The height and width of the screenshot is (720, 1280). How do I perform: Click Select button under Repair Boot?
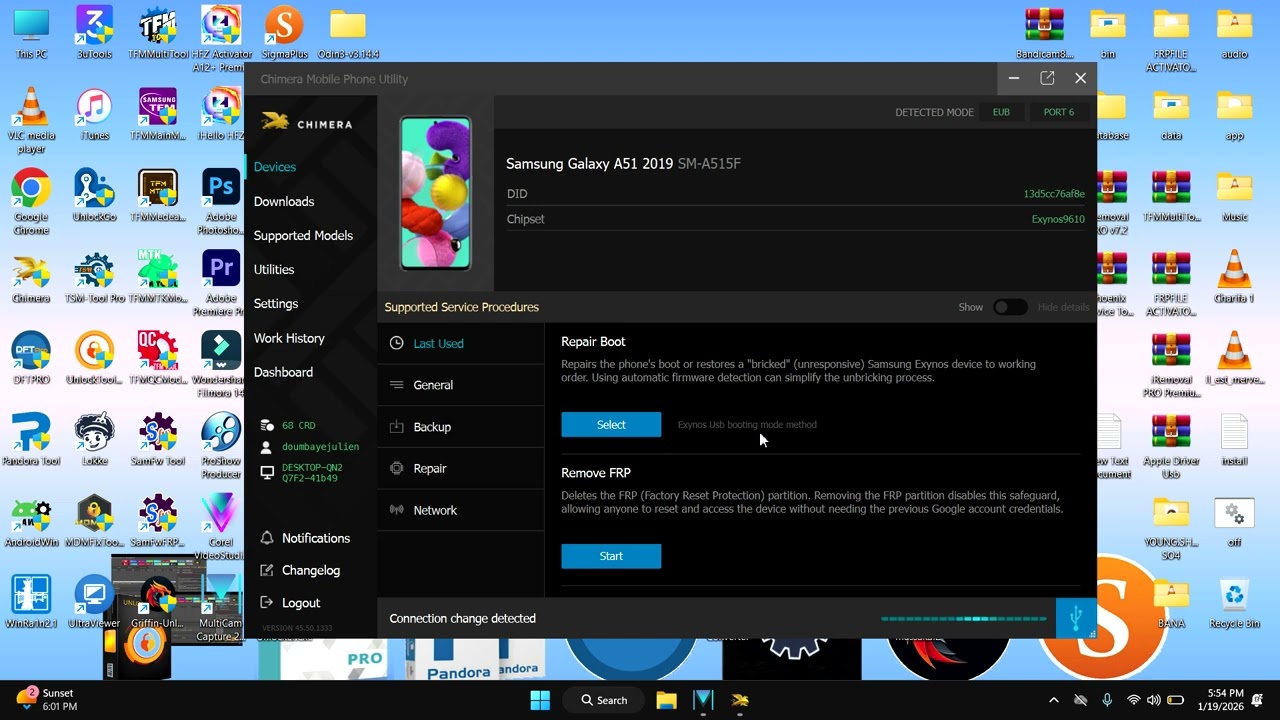[611, 425]
